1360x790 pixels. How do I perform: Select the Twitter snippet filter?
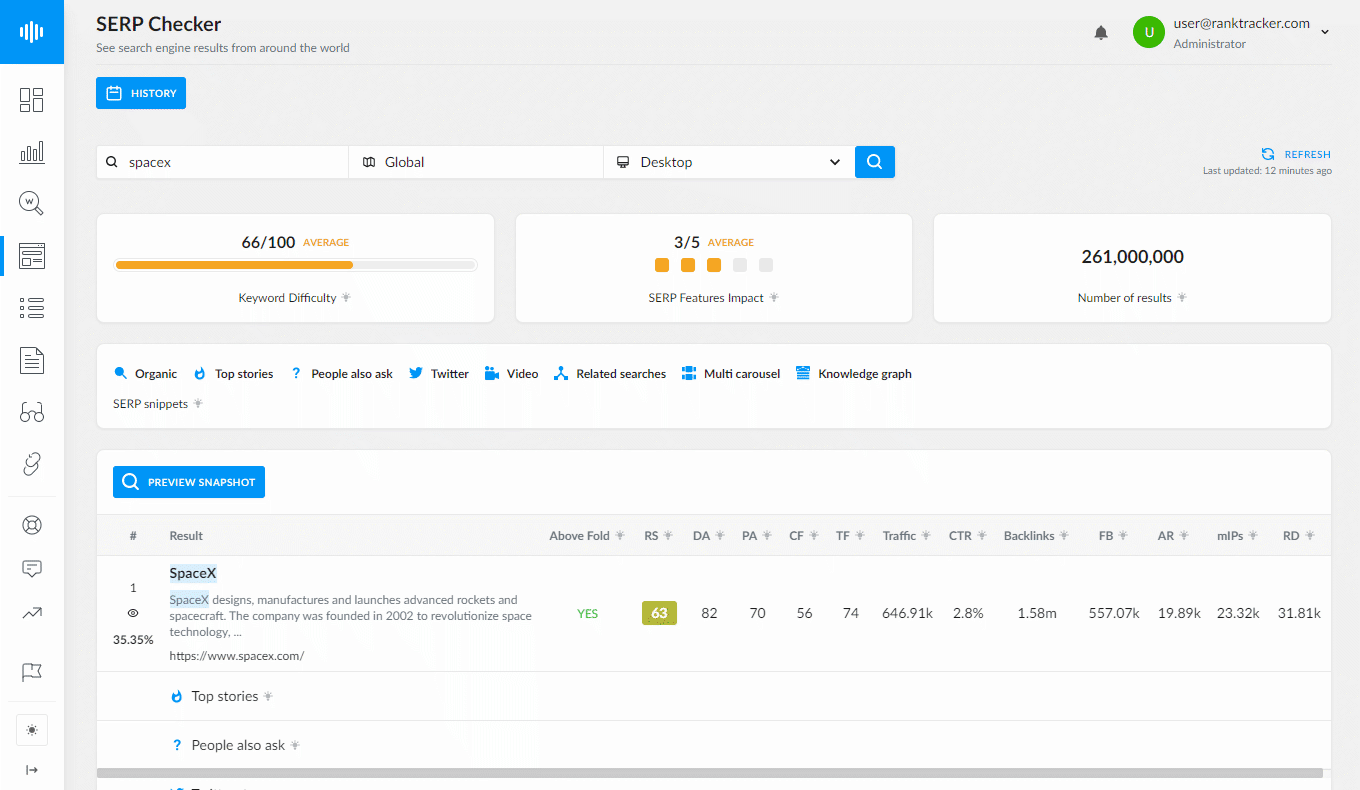coord(439,374)
